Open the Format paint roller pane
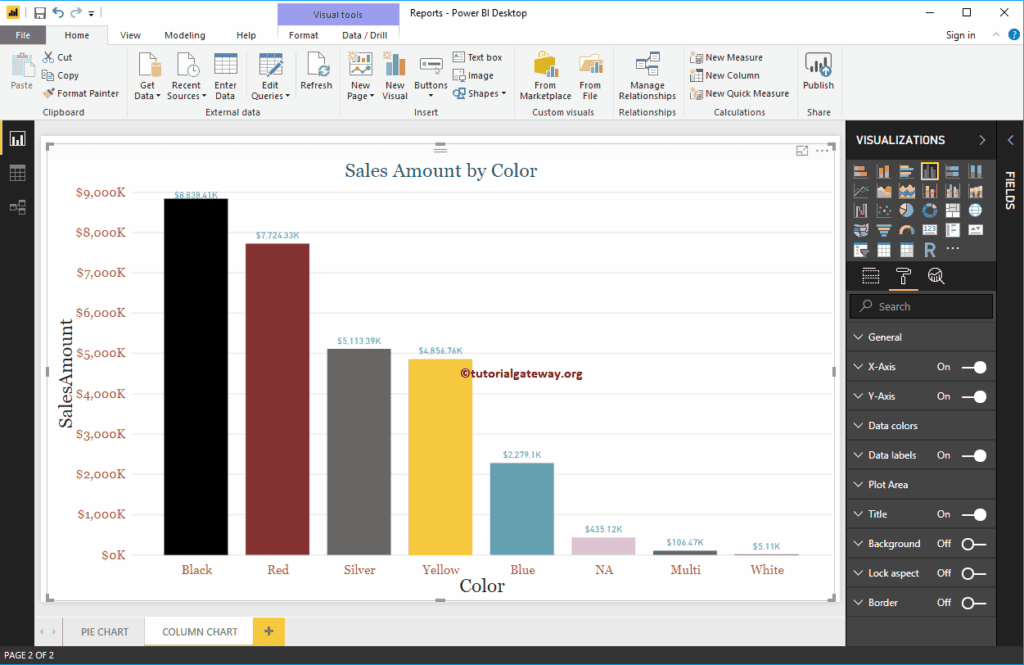 pos(903,276)
